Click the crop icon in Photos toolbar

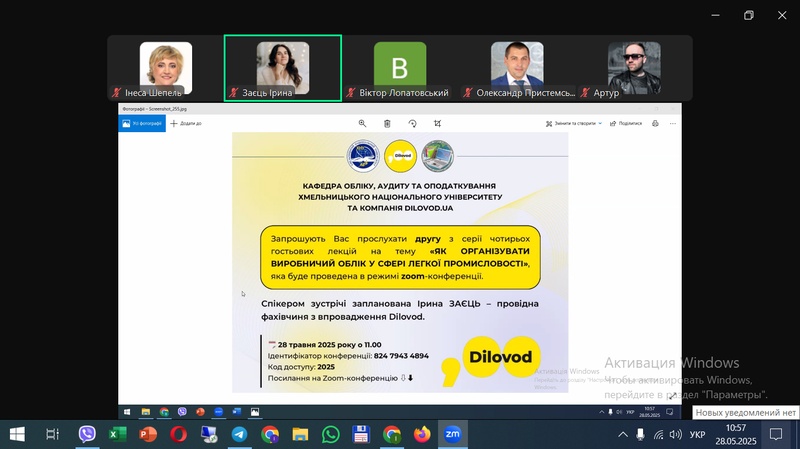[x=437, y=123]
